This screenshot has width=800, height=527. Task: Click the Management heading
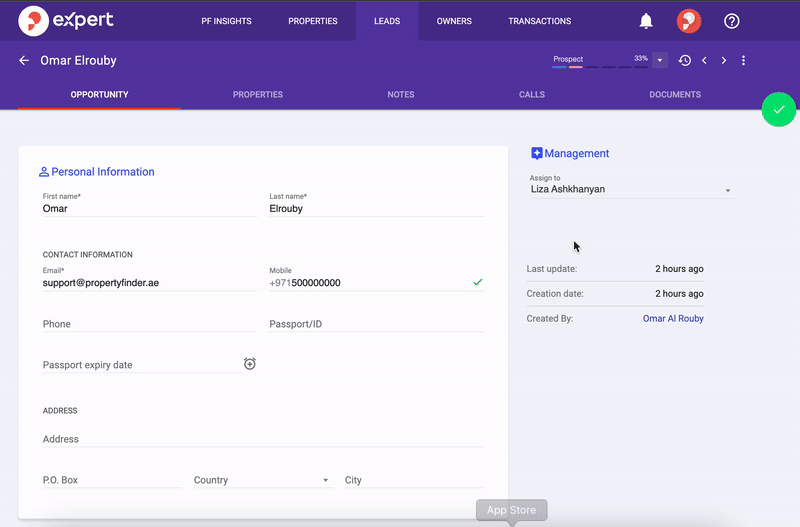tap(577, 154)
